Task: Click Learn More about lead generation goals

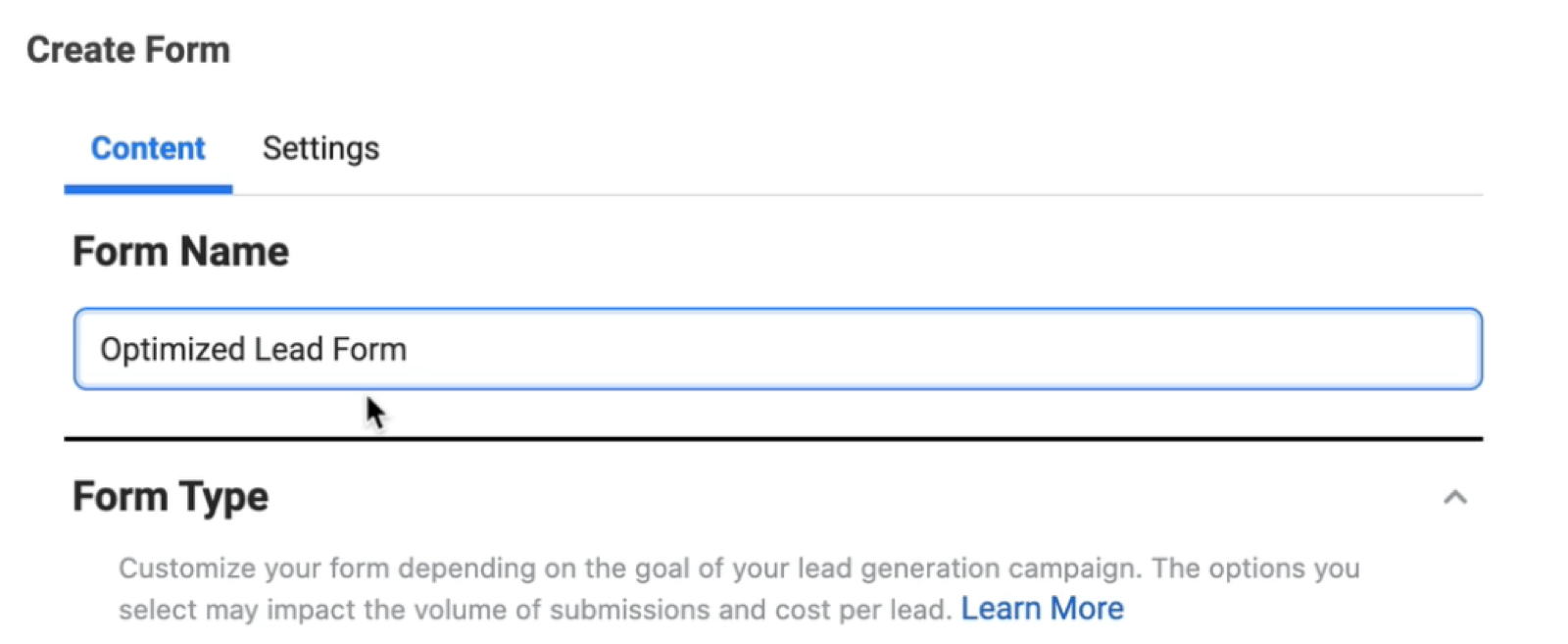Action: [1042, 608]
